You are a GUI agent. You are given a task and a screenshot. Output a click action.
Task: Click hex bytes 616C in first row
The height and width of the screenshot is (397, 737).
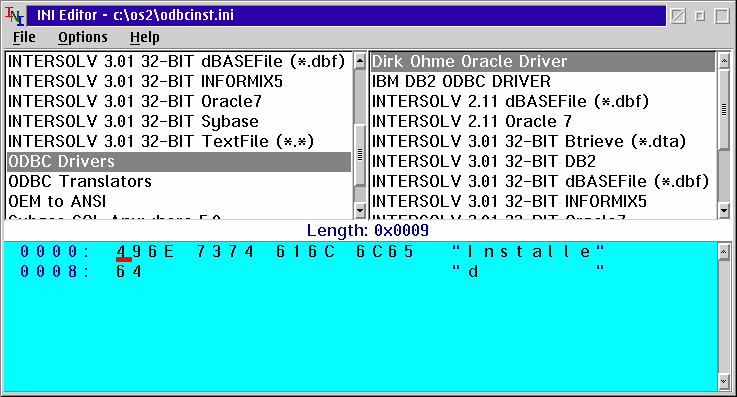305,251
